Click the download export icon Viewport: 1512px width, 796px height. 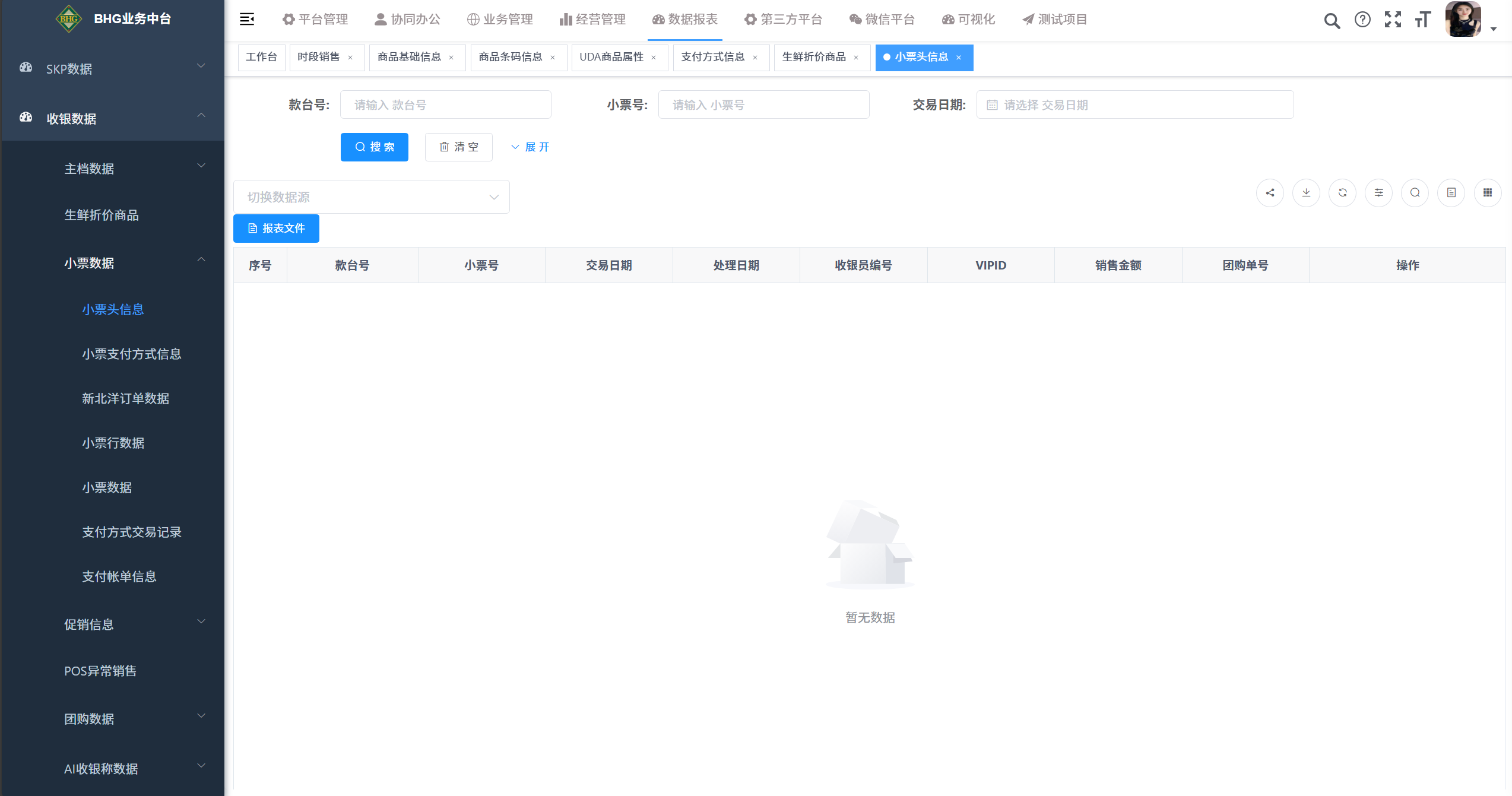point(1306,193)
